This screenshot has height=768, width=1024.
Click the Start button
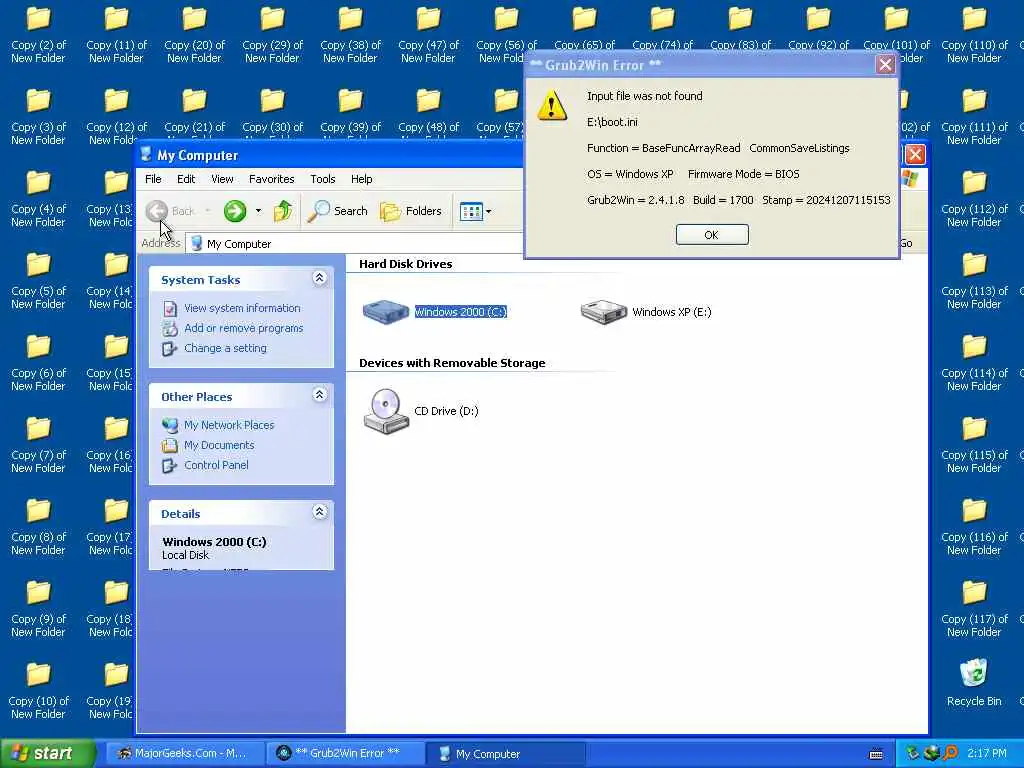[x=48, y=753]
